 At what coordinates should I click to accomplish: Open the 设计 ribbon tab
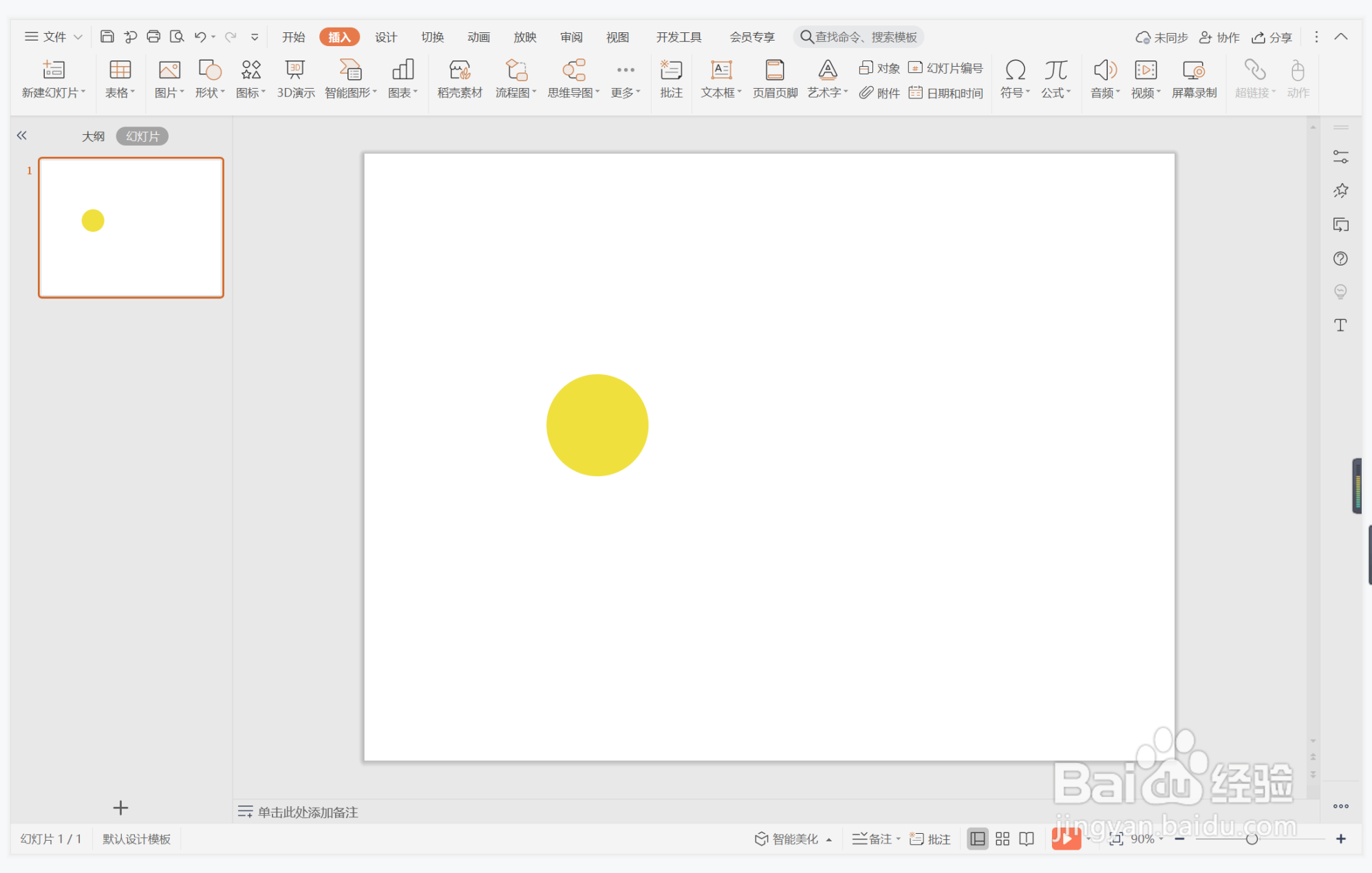click(x=386, y=37)
